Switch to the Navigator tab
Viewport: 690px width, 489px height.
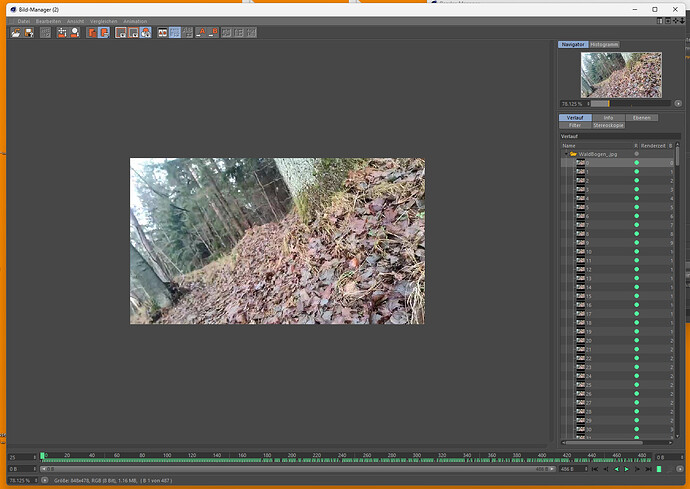[573, 44]
